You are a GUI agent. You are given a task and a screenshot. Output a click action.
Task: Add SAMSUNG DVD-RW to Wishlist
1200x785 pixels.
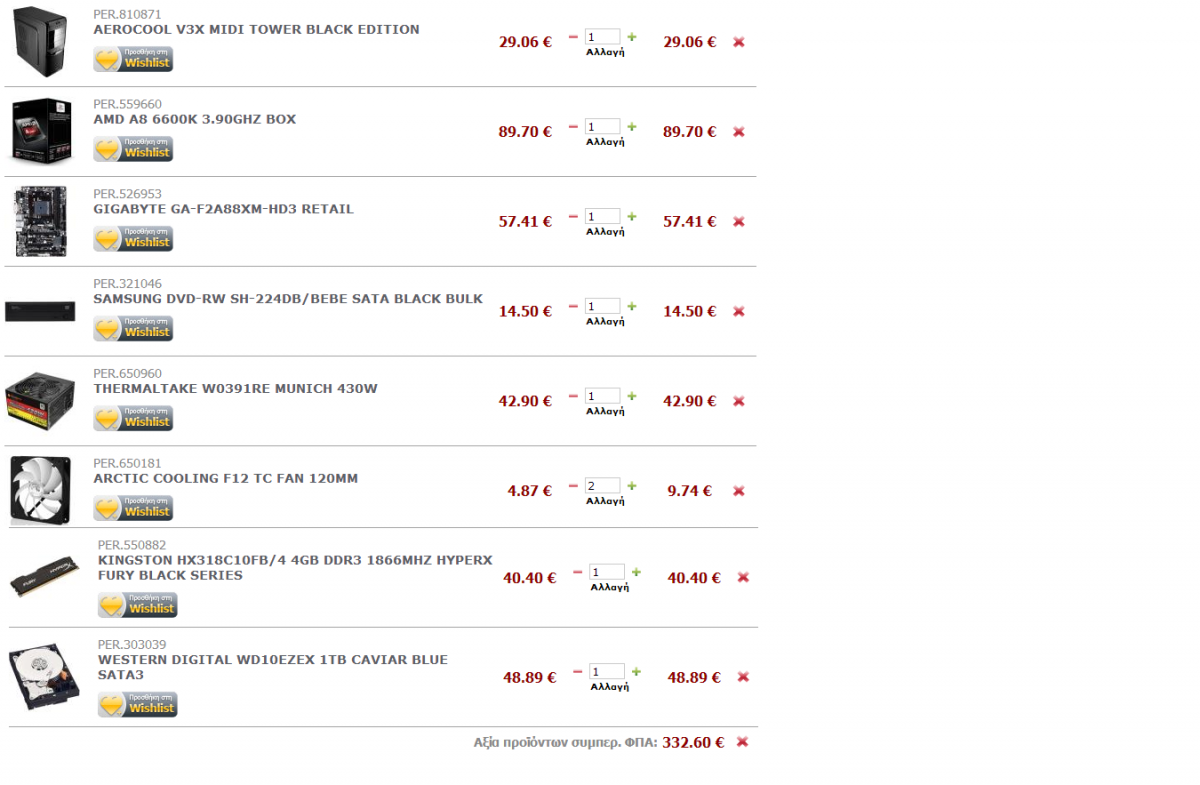[133, 328]
